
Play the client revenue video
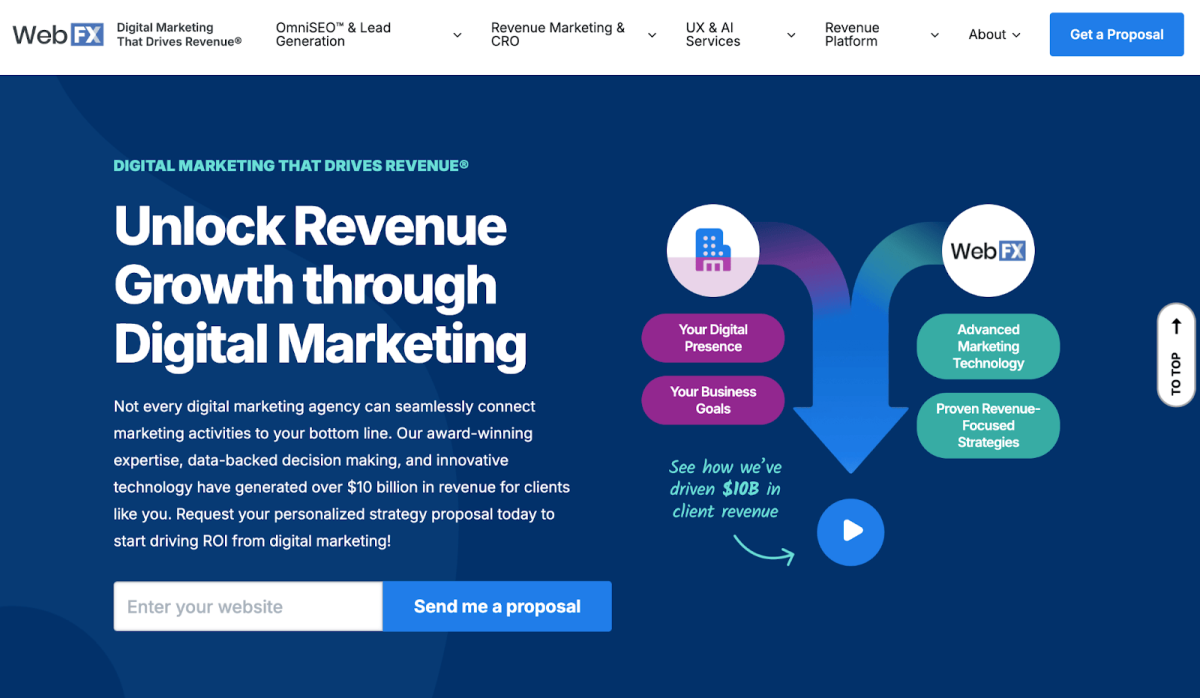pyautogui.click(x=850, y=531)
